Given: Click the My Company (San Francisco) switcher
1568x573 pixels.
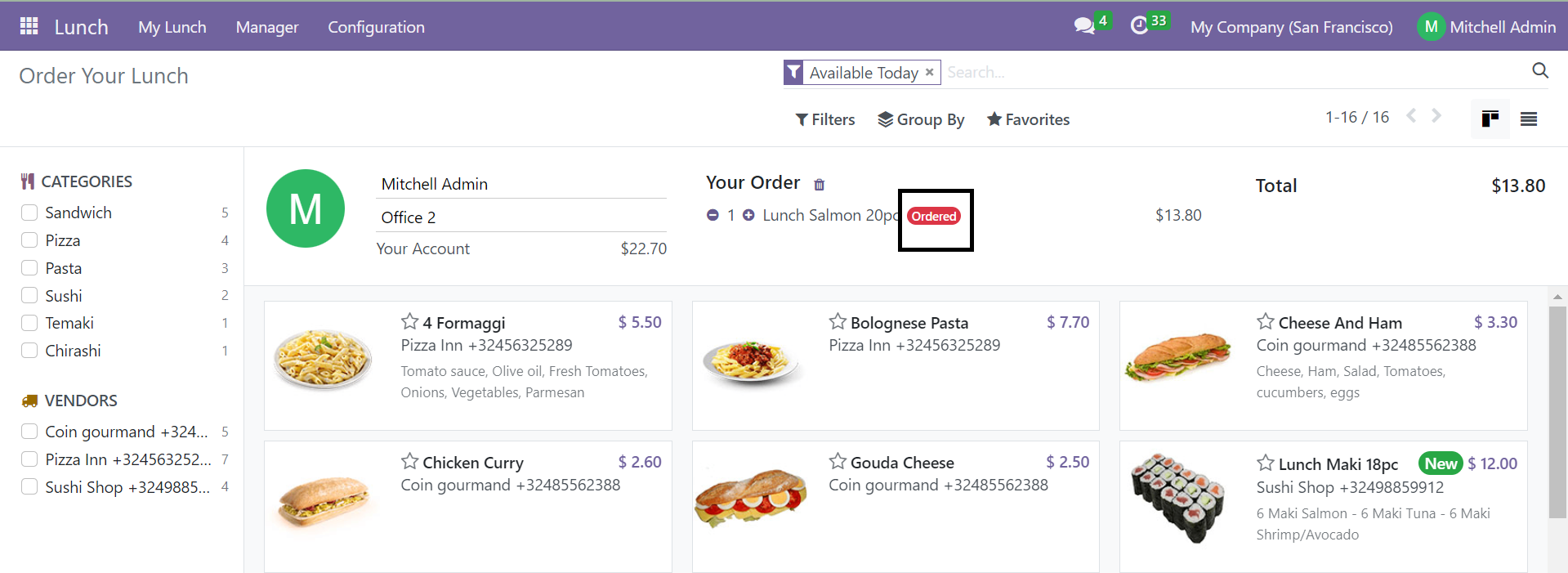Looking at the screenshot, I should (x=1292, y=27).
